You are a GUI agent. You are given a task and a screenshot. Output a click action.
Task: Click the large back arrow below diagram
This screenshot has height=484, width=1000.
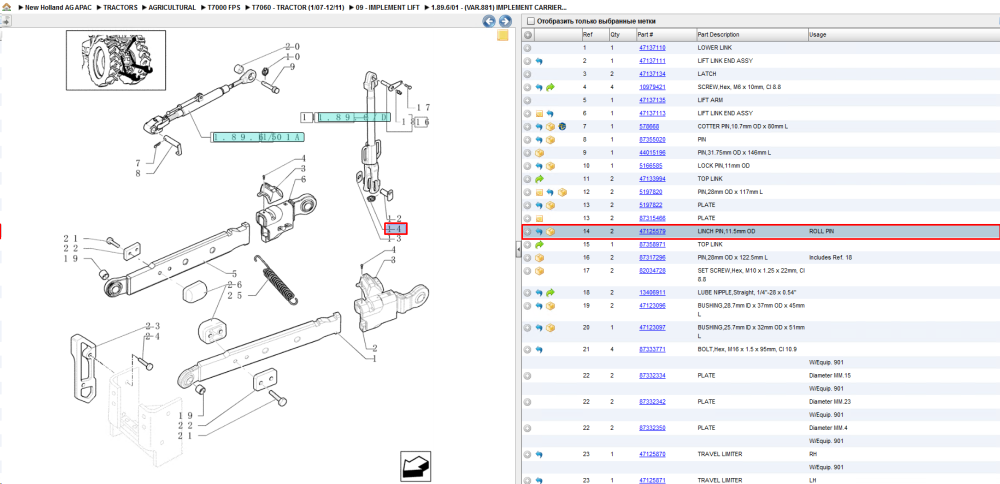415,466
